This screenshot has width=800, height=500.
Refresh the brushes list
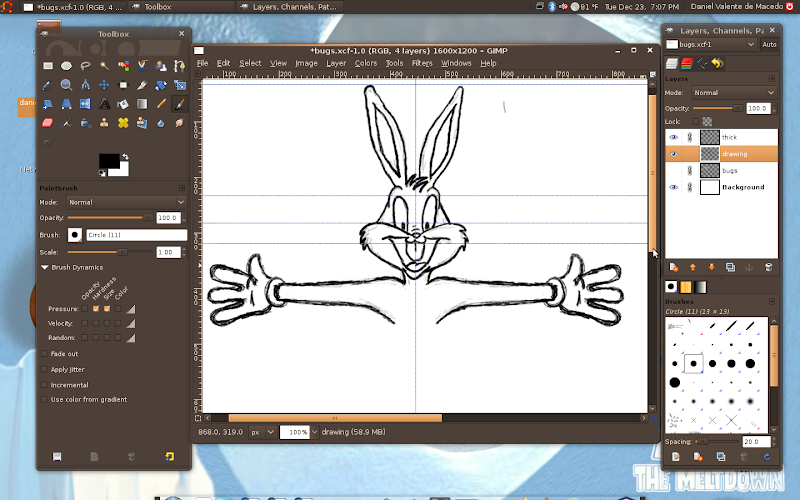[766, 457]
